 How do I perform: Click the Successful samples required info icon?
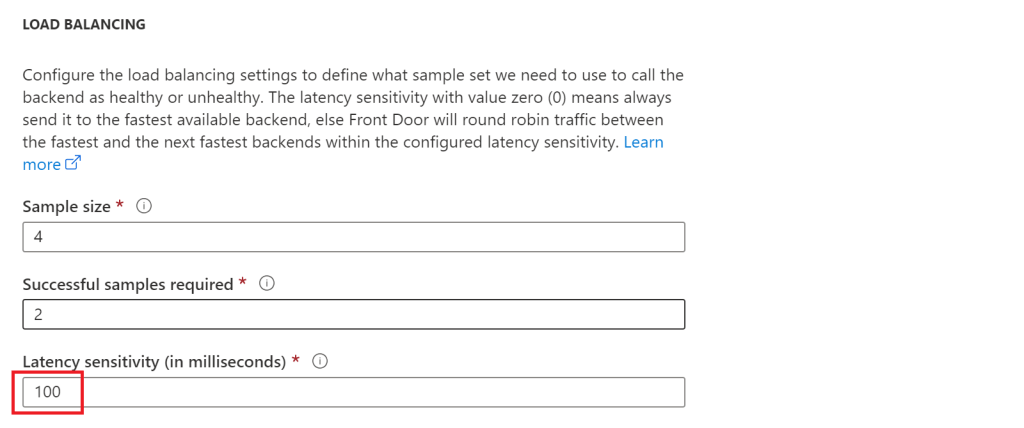click(266, 284)
